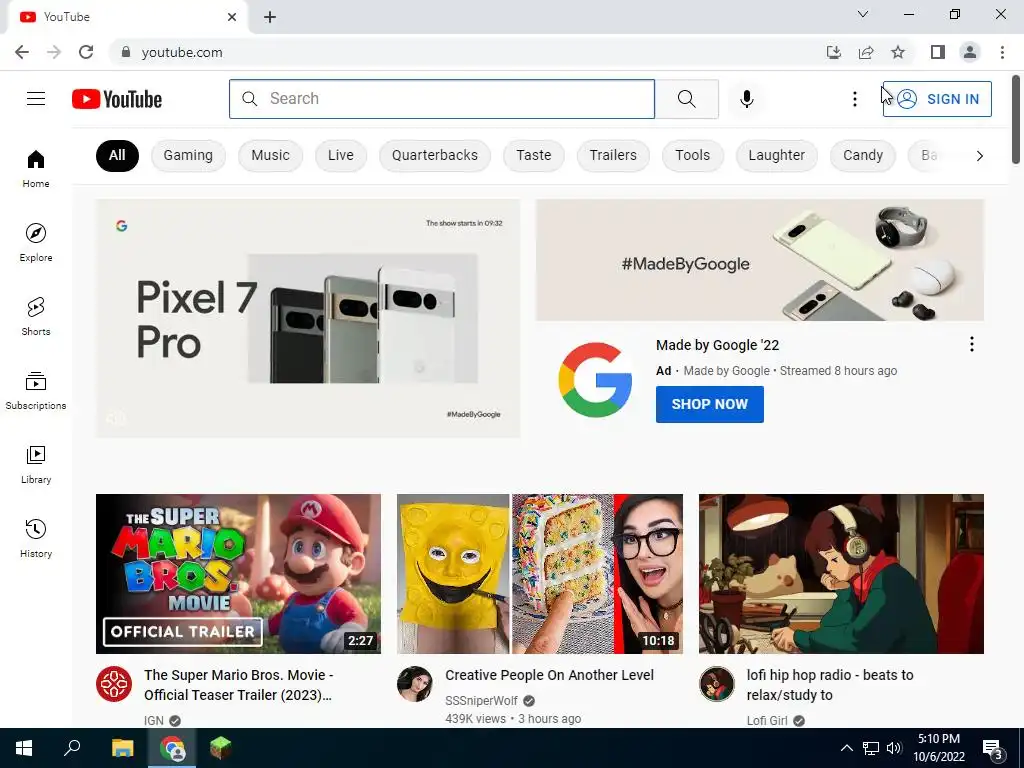Go to Home in sidebar
The width and height of the screenshot is (1024, 768).
tap(36, 168)
